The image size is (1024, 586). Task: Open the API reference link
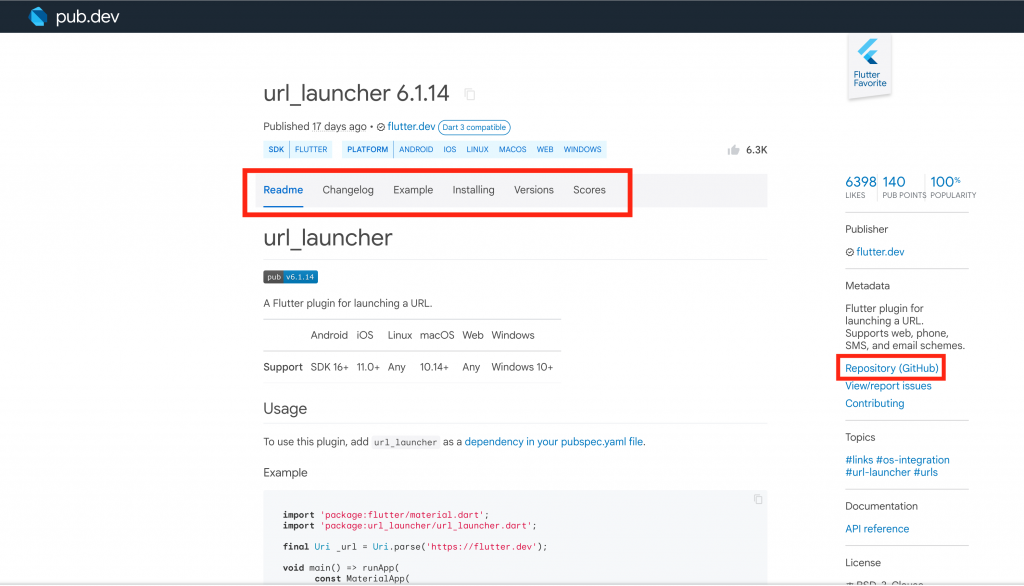(x=877, y=529)
